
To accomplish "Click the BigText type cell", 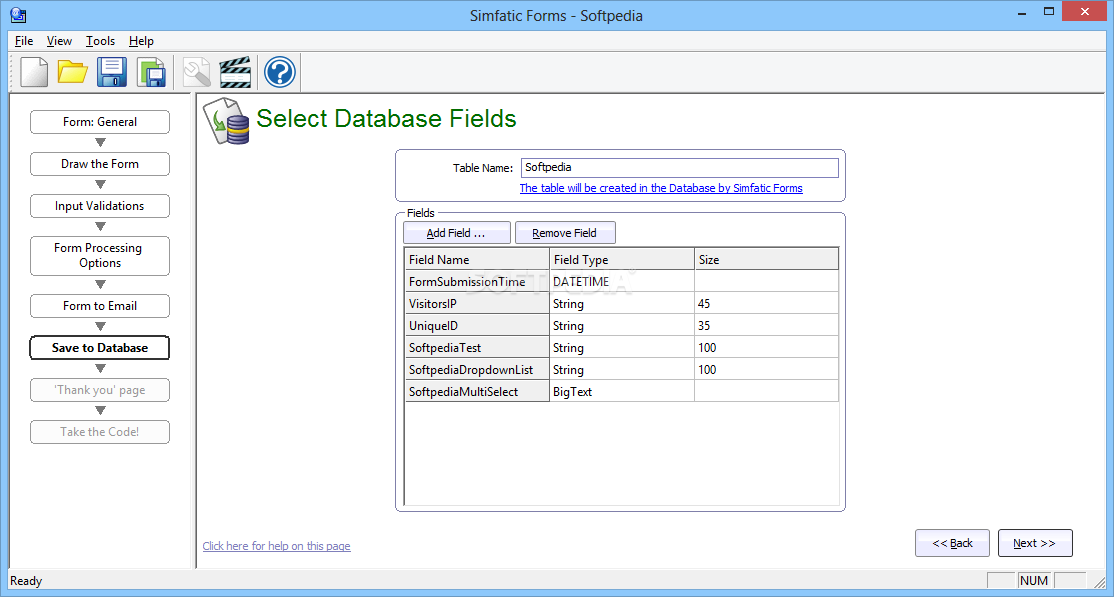I will point(622,392).
